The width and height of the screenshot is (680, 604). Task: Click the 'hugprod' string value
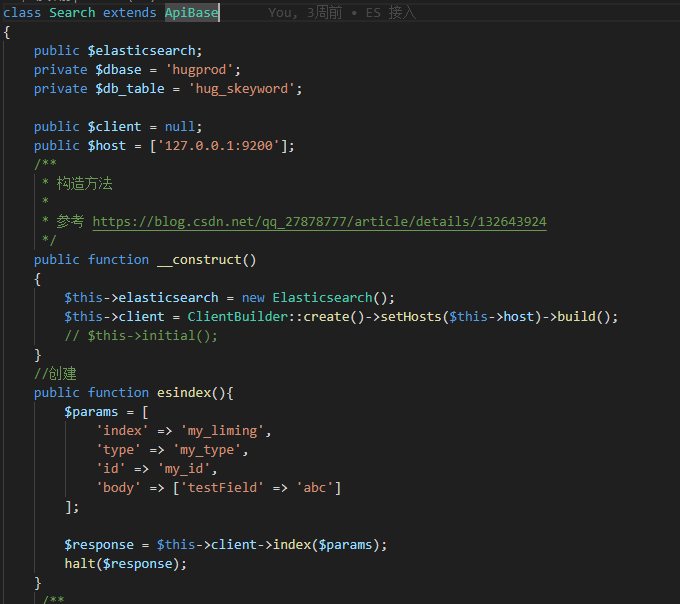[x=199, y=70]
